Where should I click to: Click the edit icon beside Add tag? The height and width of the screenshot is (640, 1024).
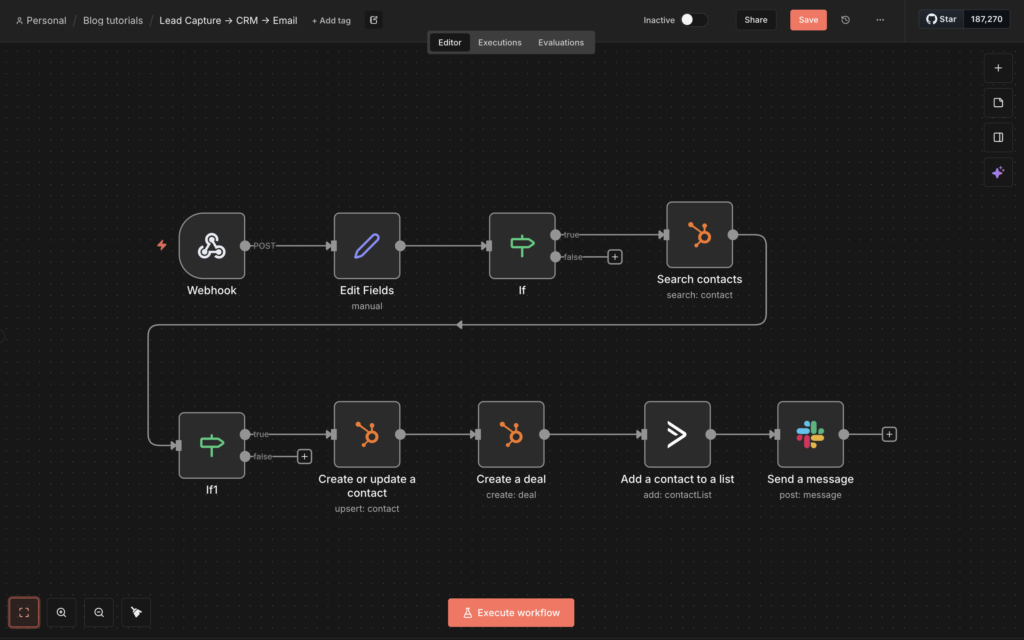pyautogui.click(x=374, y=20)
